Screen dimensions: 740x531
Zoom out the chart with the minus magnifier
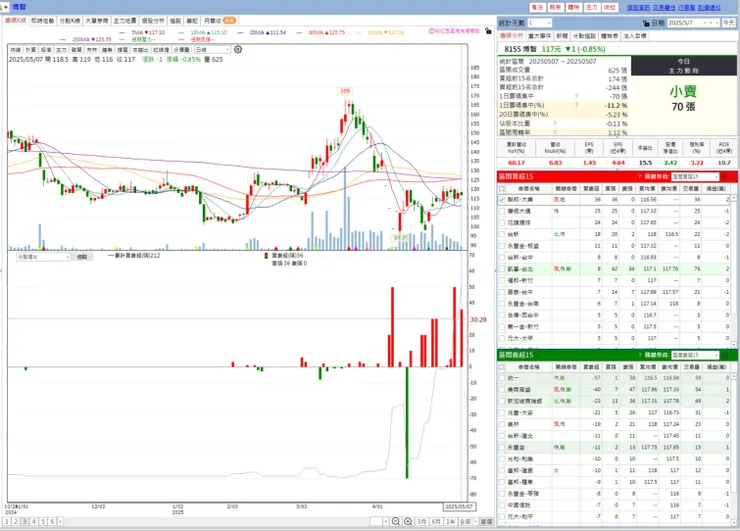coord(396,522)
